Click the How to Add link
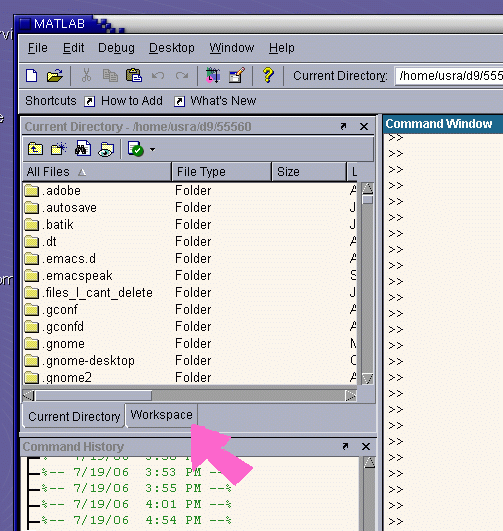This screenshot has width=503, height=531. point(132,101)
